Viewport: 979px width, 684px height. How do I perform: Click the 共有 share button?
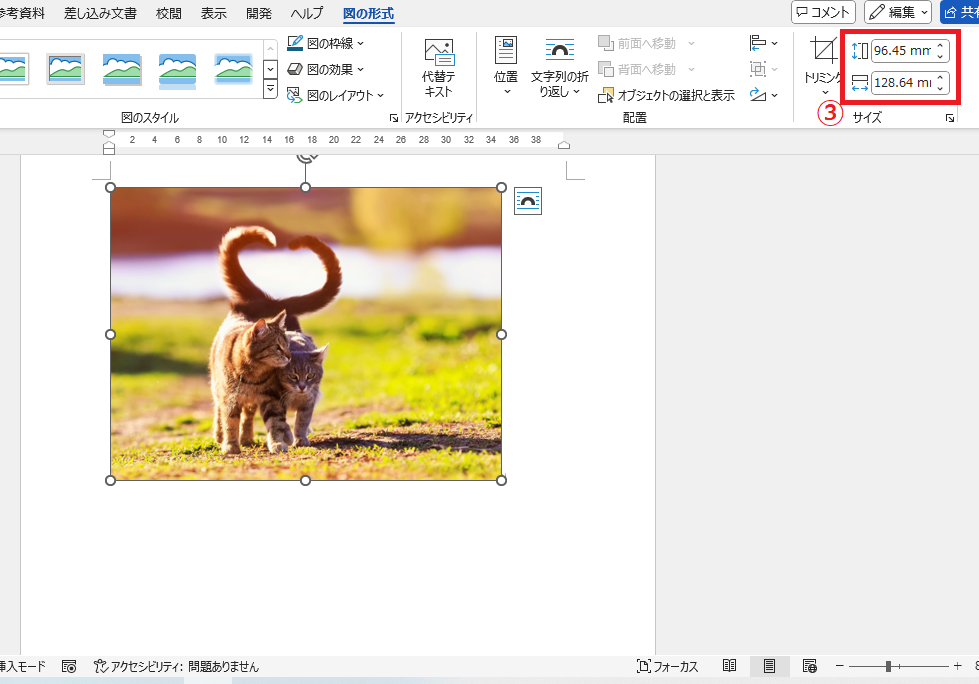click(x=960, y=12)
